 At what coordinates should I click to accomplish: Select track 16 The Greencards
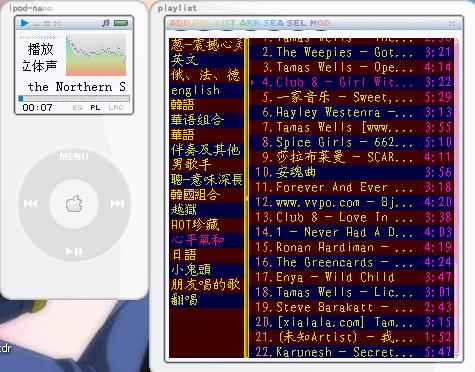pos(352,262)
